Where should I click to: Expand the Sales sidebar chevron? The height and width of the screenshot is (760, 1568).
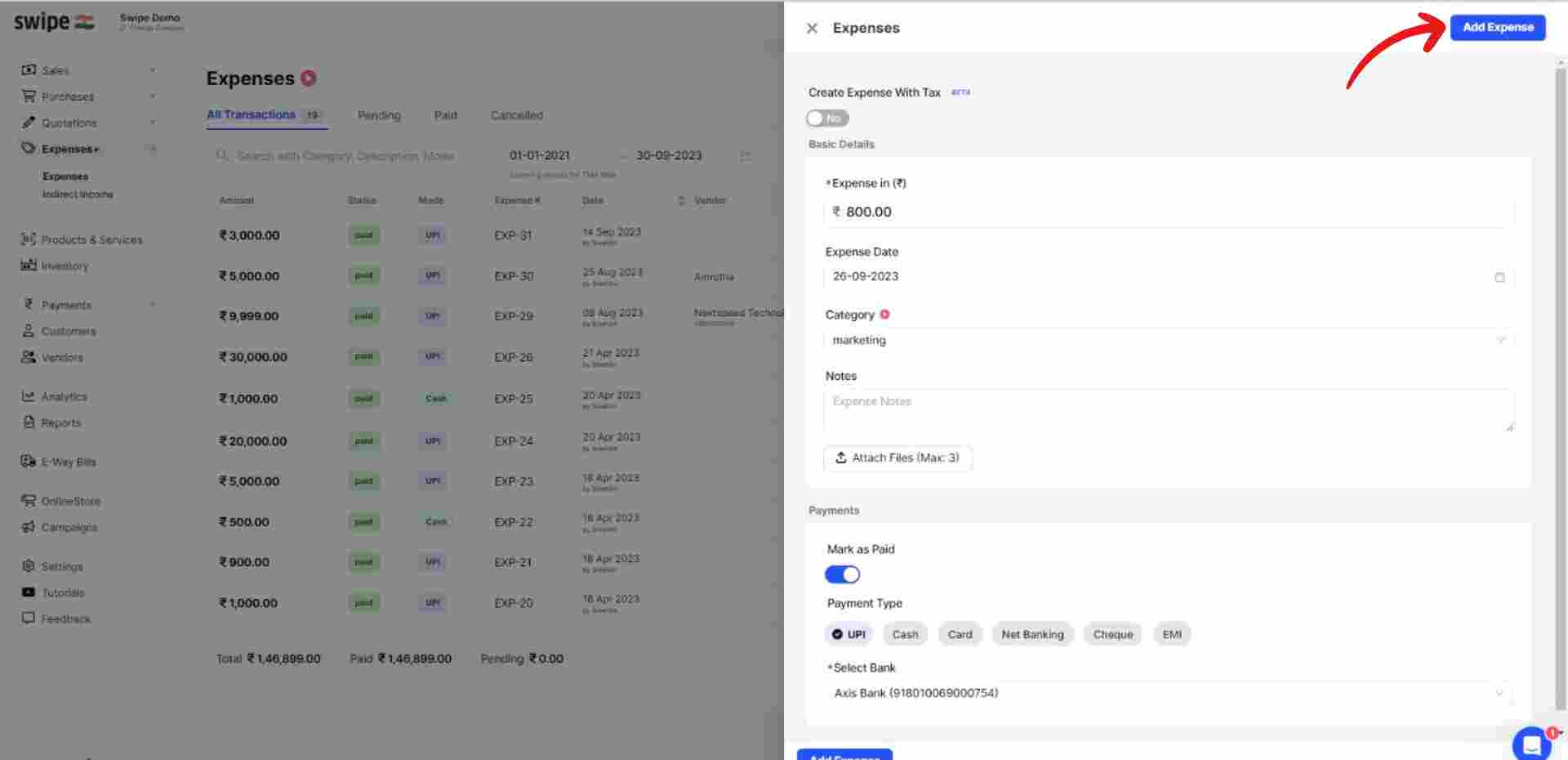point(152,70)
